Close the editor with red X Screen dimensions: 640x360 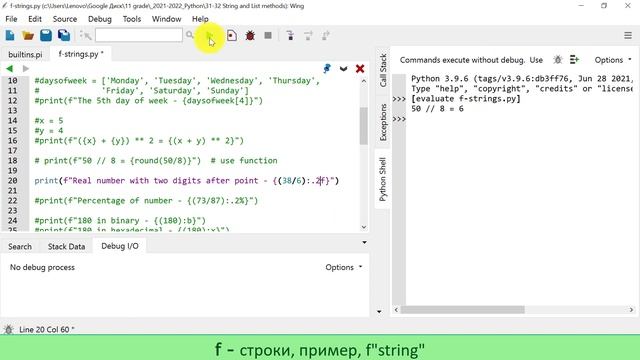click(x=360, y=69)
